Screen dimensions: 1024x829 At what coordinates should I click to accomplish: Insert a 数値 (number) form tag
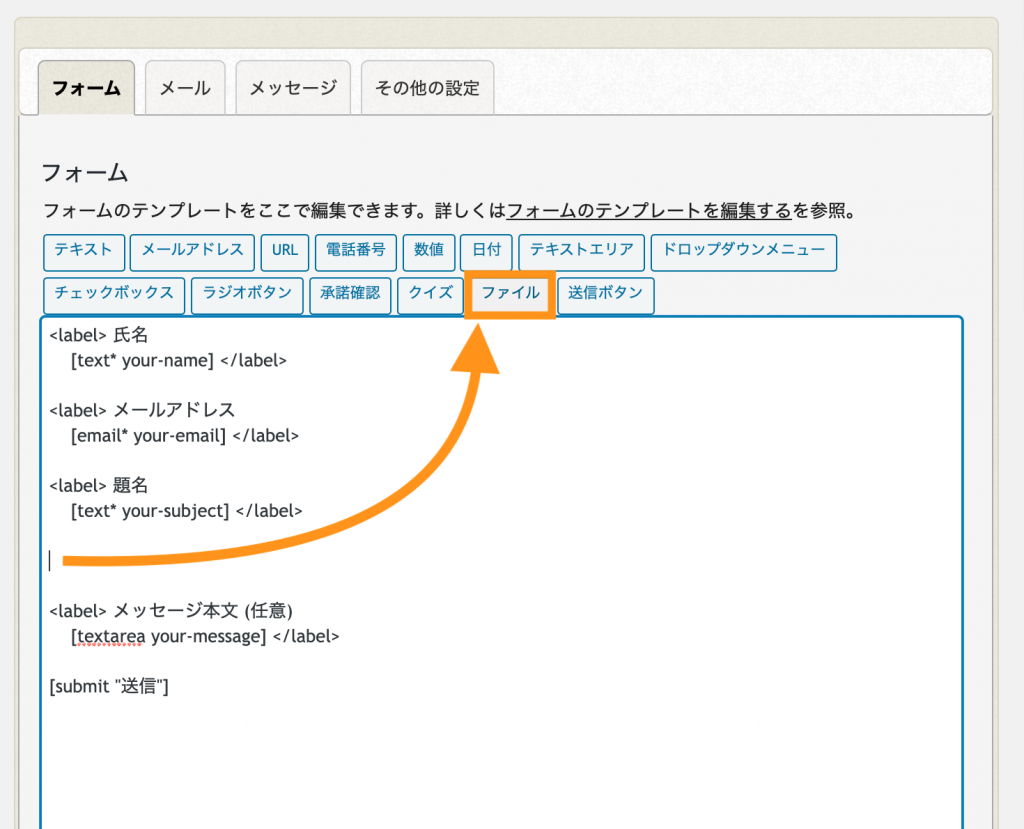tap(428, 252)
